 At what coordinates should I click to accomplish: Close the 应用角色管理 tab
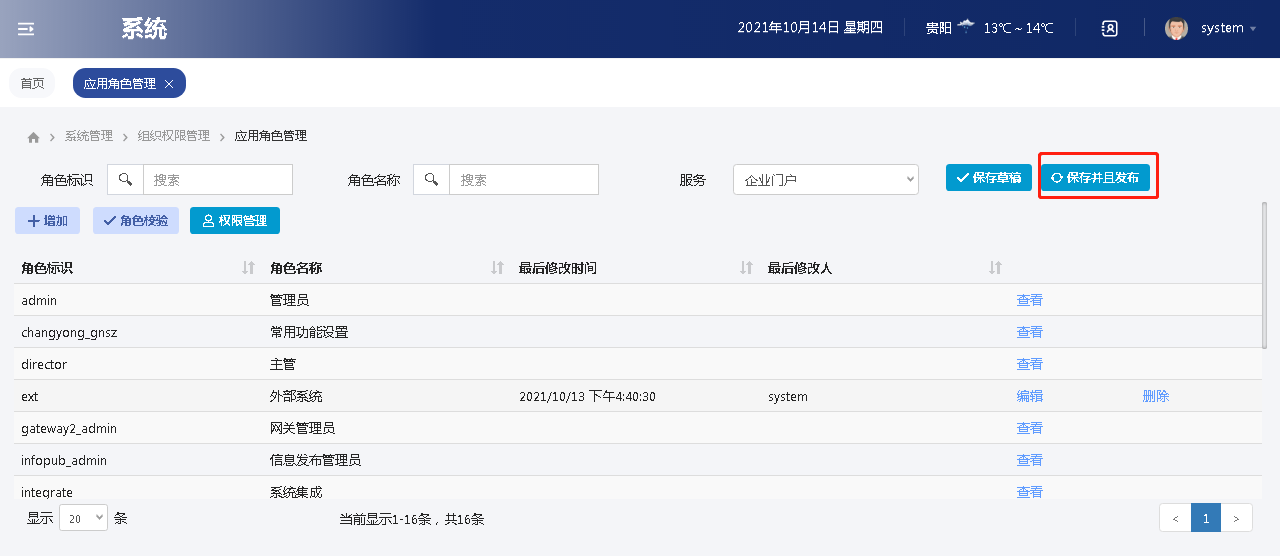click(169, 84)
